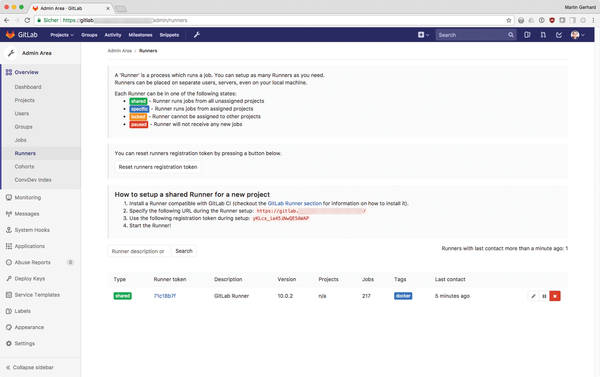Image resolution: width=600 pixels, height=377 pixels.
Task: Open the new item plus dropdown
Action: click(x=423, y=35)
